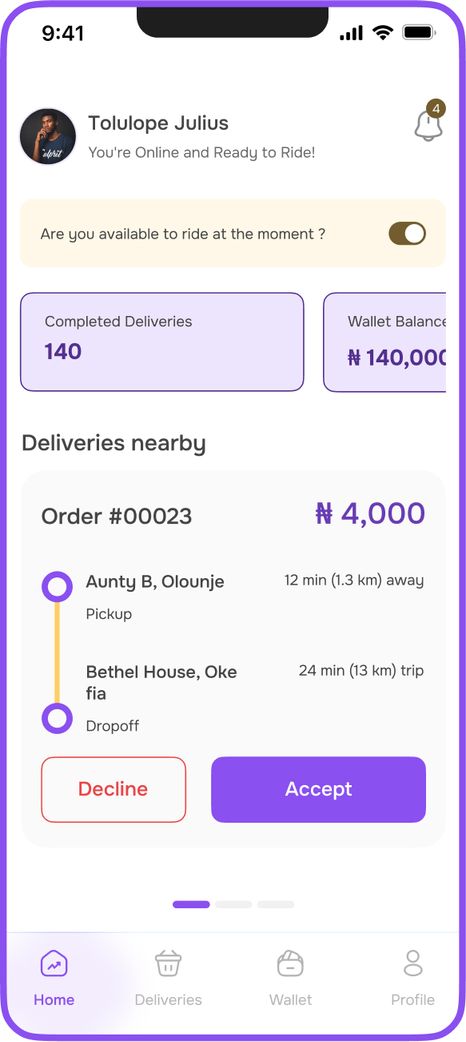Tap the Profile person icon

pyautogui.click(x=413, y=963)
